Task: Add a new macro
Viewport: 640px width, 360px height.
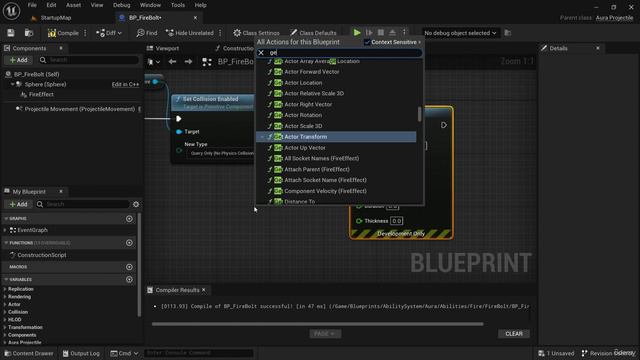Action: tap(129, 267)
